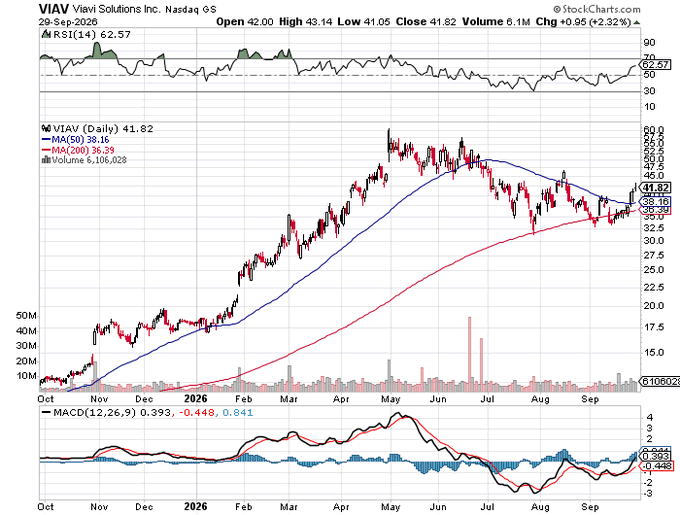The width and height of the screenshot is (680, 515).
Task: Click the May label under the price chart
Action: click(391, 399)
